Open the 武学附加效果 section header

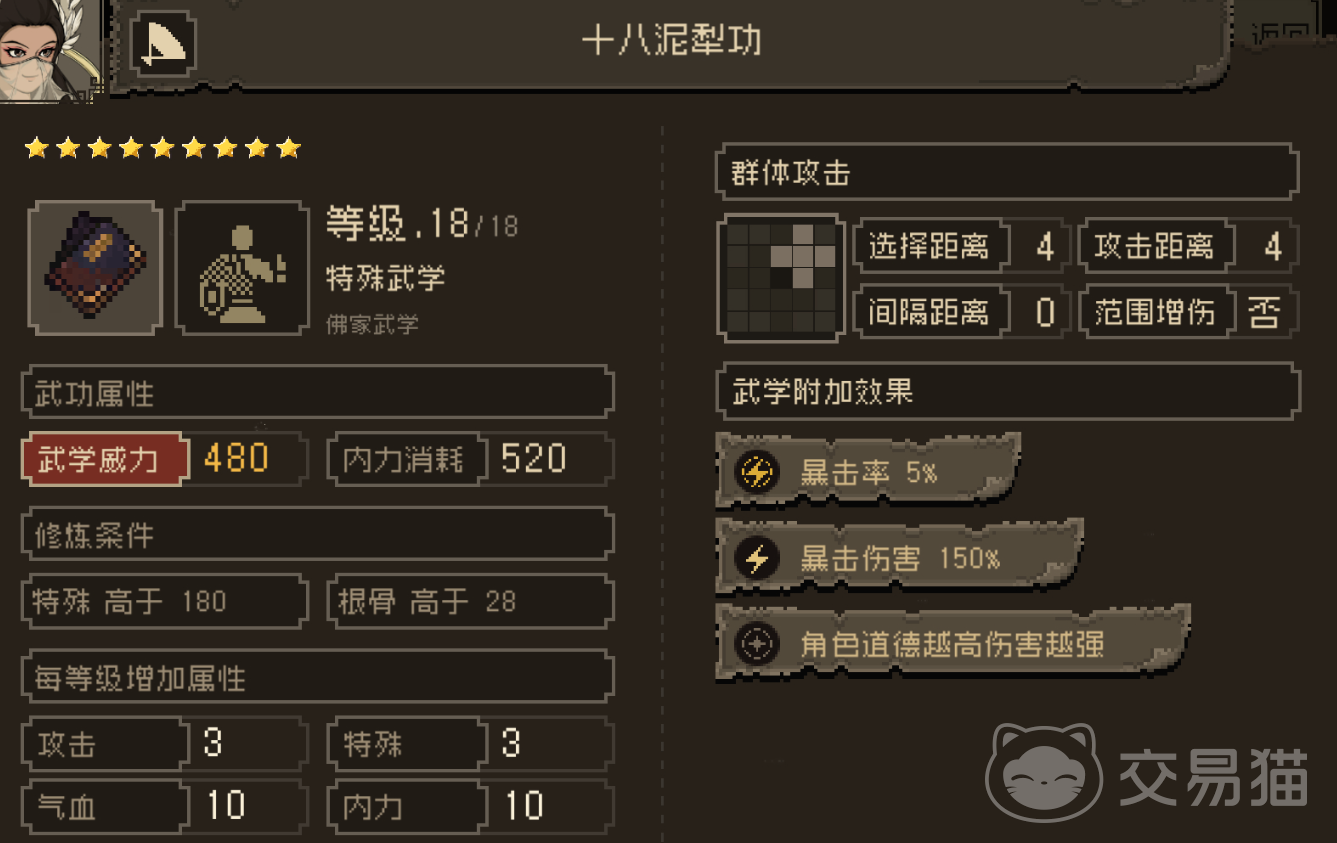1008,391
